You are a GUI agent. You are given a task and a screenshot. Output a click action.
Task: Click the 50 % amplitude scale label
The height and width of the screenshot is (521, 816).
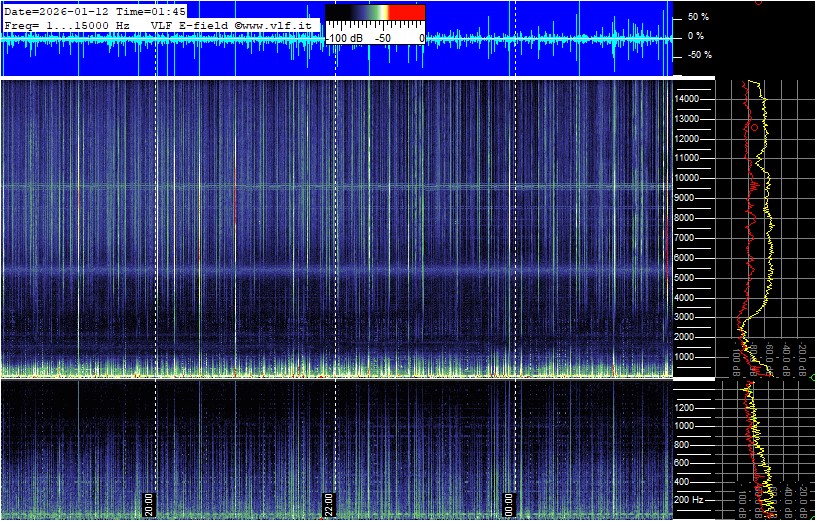click(698, 17)
